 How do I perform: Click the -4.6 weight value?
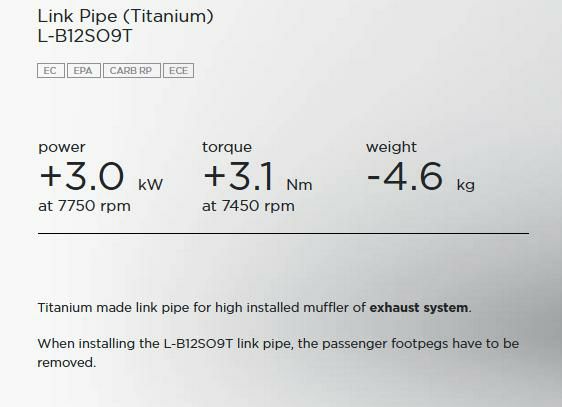(x=405, y=176)
